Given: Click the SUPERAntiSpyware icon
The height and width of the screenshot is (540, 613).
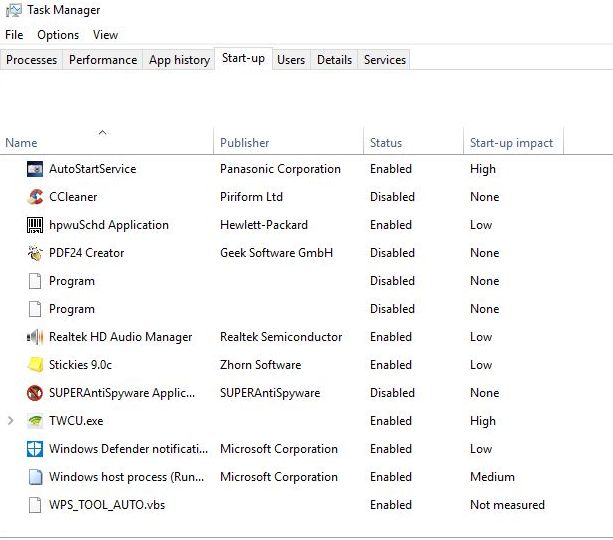Looking at the screenshot, I should [x=35, y=393].
